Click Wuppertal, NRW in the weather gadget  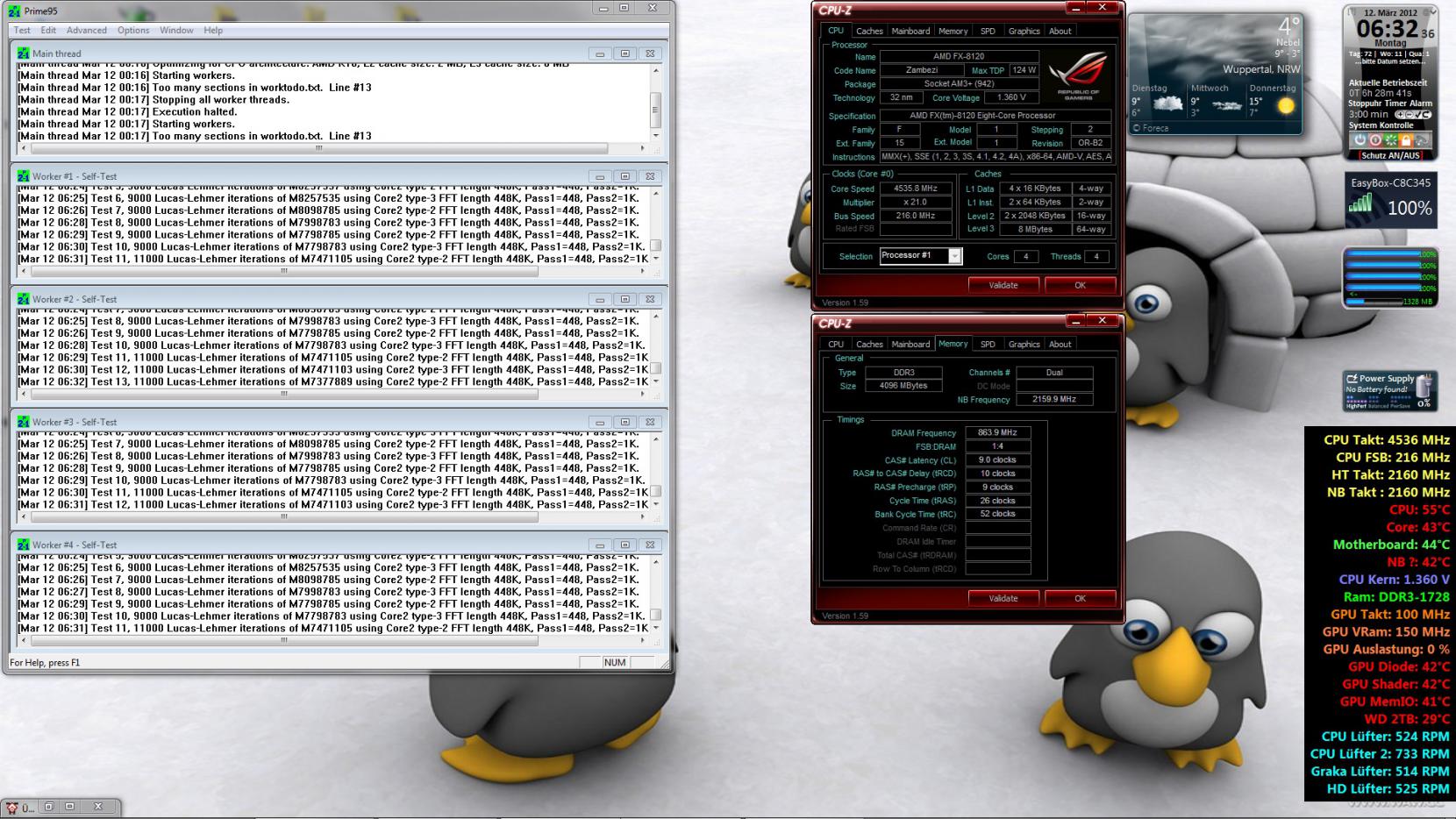point(1261,69)
